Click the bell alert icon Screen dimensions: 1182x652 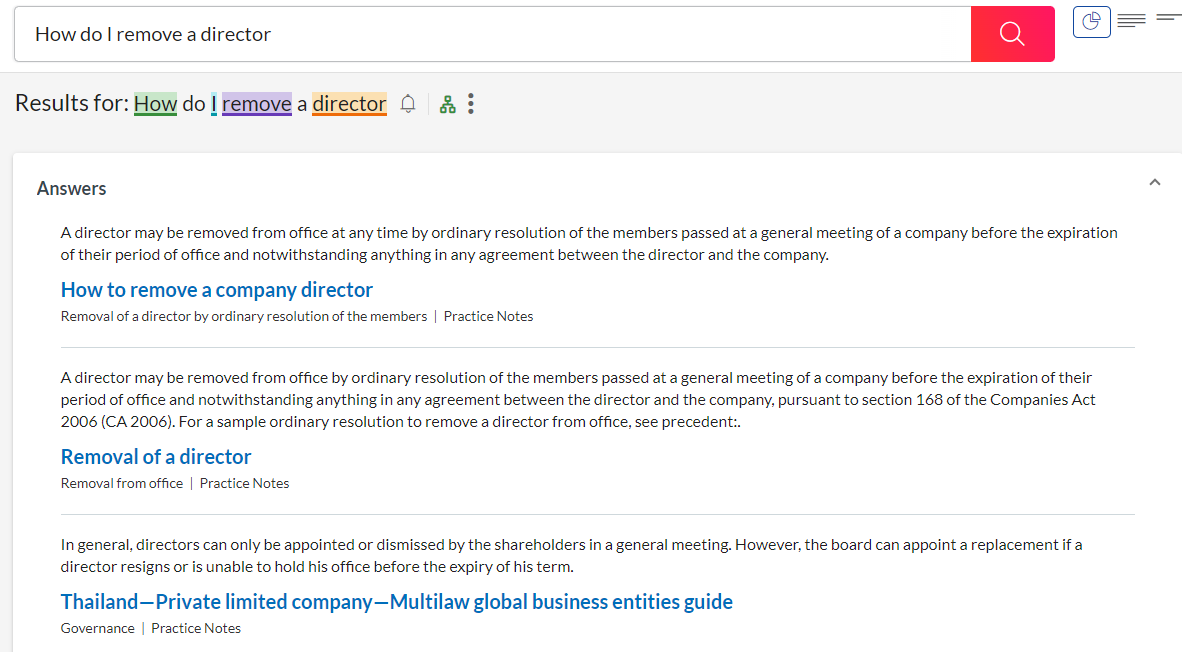tap(408, 104)
